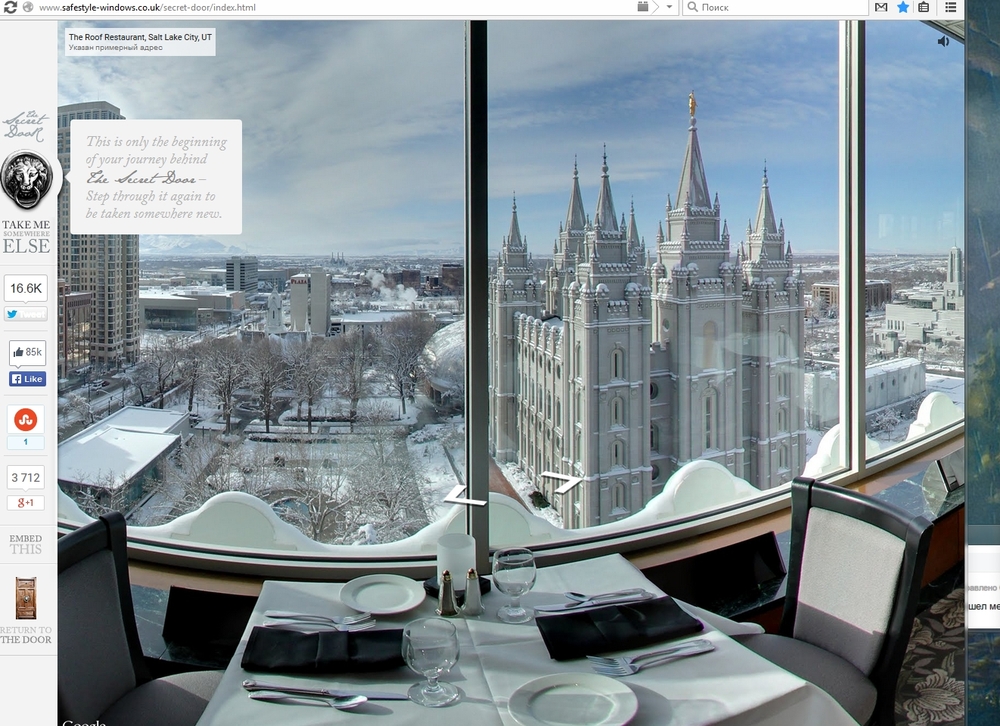Click the address bar URL field
Viewport: 1000px width, 726px height.
point(300,7)
